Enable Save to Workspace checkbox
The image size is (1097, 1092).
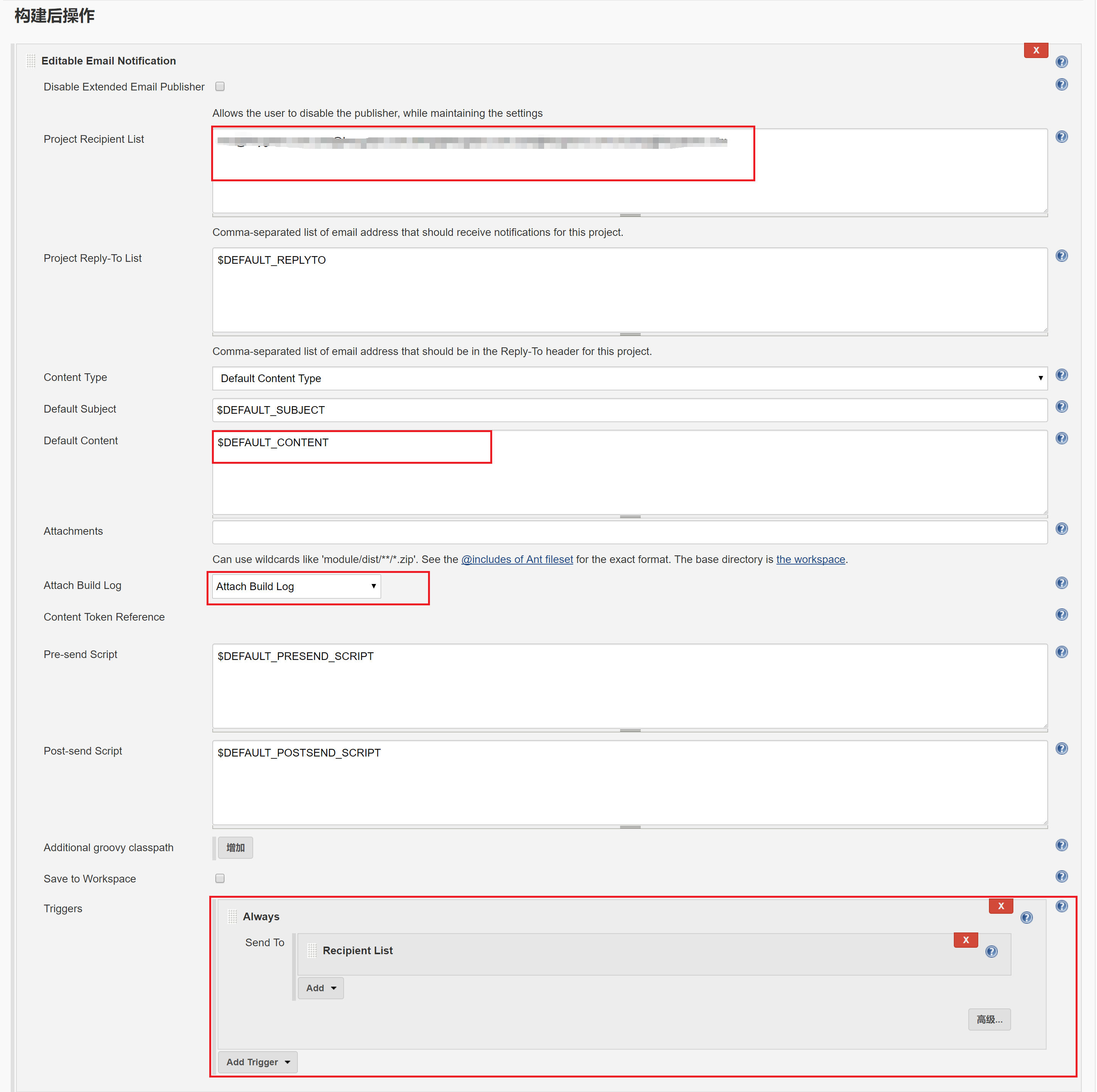[220, 878]
